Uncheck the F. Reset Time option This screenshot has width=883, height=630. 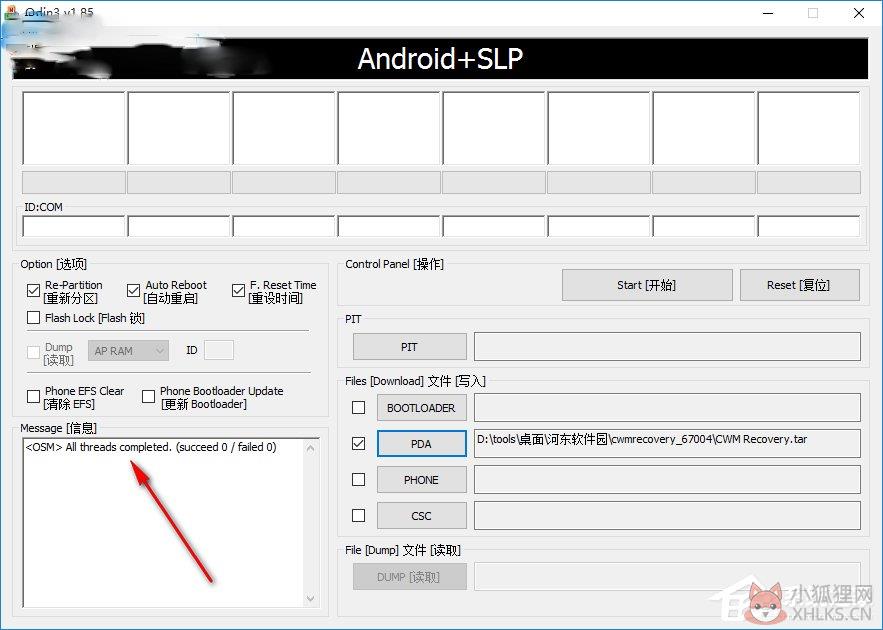238,291
